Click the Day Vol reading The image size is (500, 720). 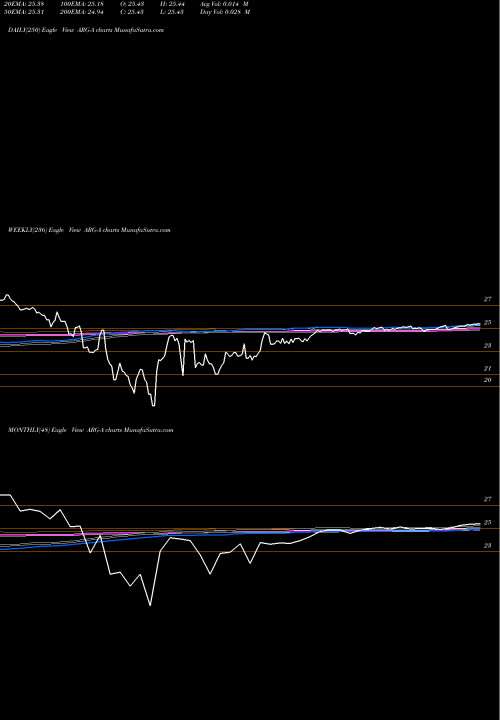(x=225, y=12)
